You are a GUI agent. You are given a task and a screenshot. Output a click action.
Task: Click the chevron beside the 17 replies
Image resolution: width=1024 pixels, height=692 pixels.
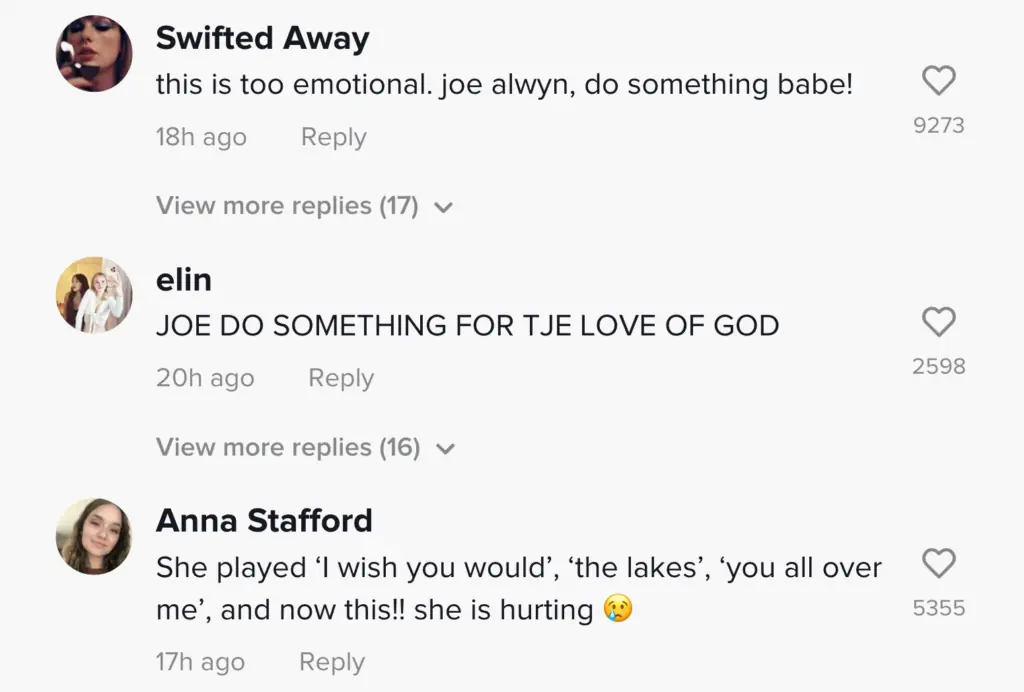[x=445, y=208]
